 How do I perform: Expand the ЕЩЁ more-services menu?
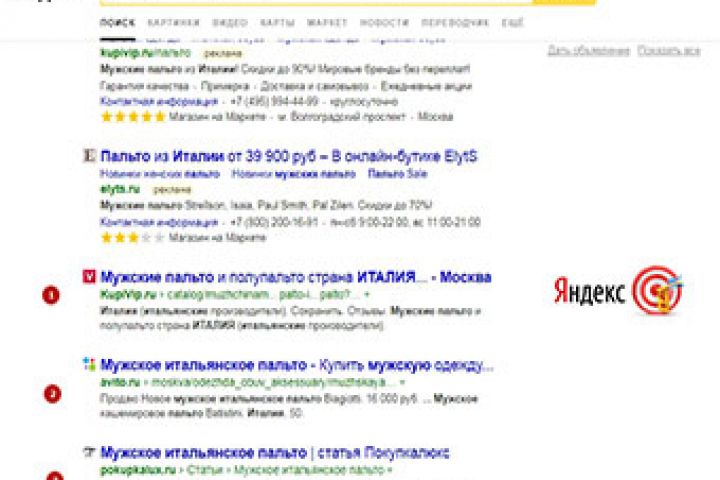coord(512,23)
